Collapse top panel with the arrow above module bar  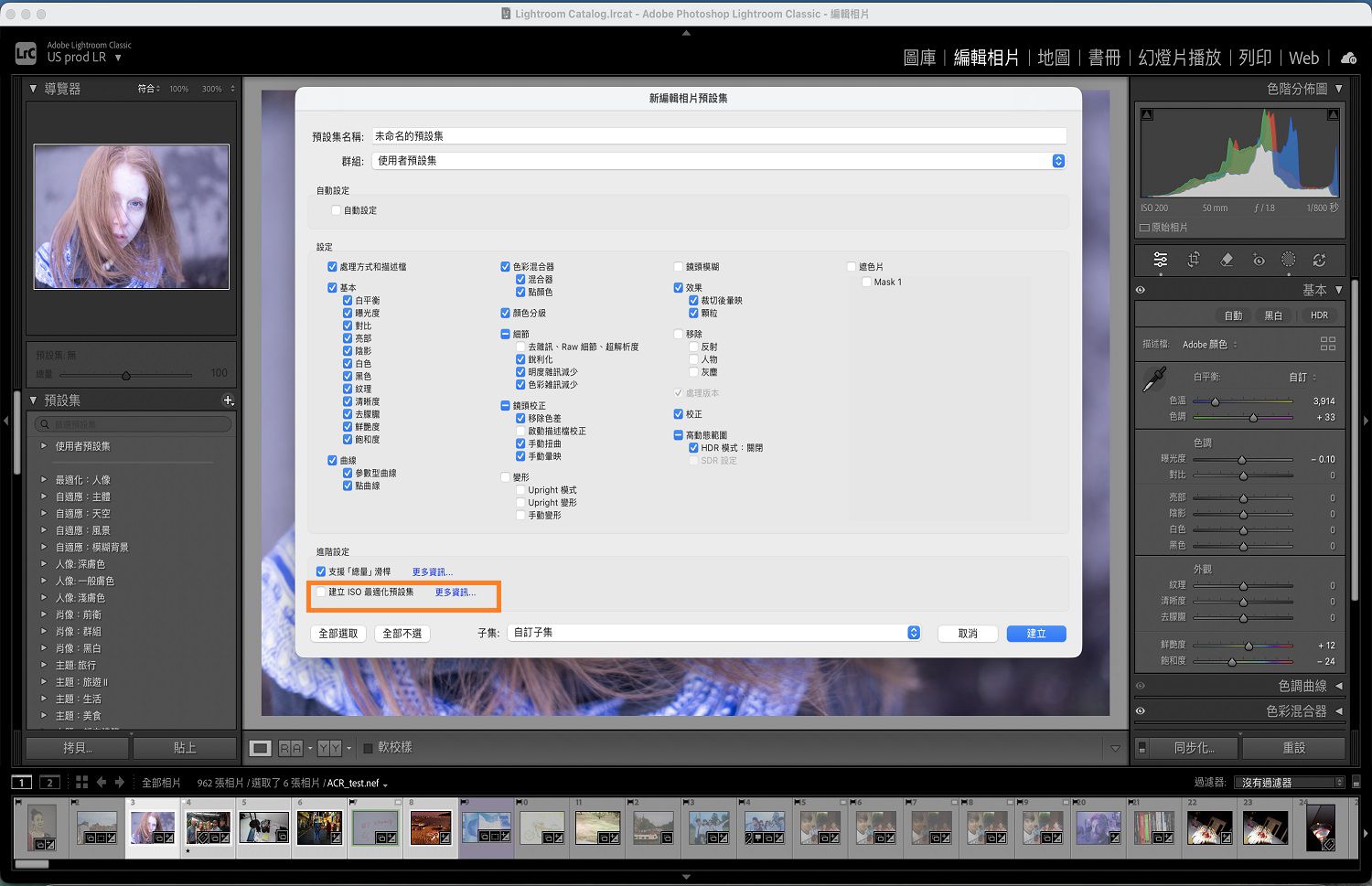point(686,33)
